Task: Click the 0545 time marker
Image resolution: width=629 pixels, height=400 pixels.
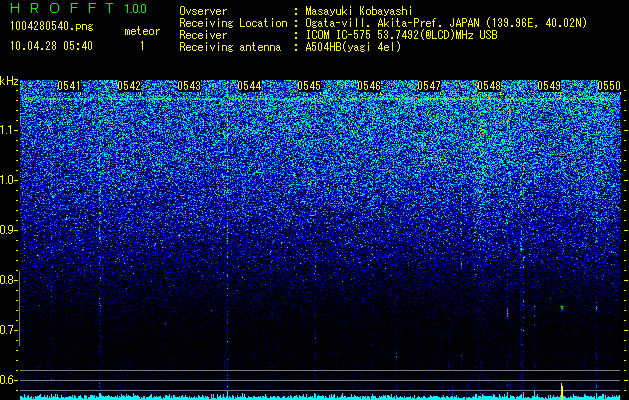Action: coord(309,86)
